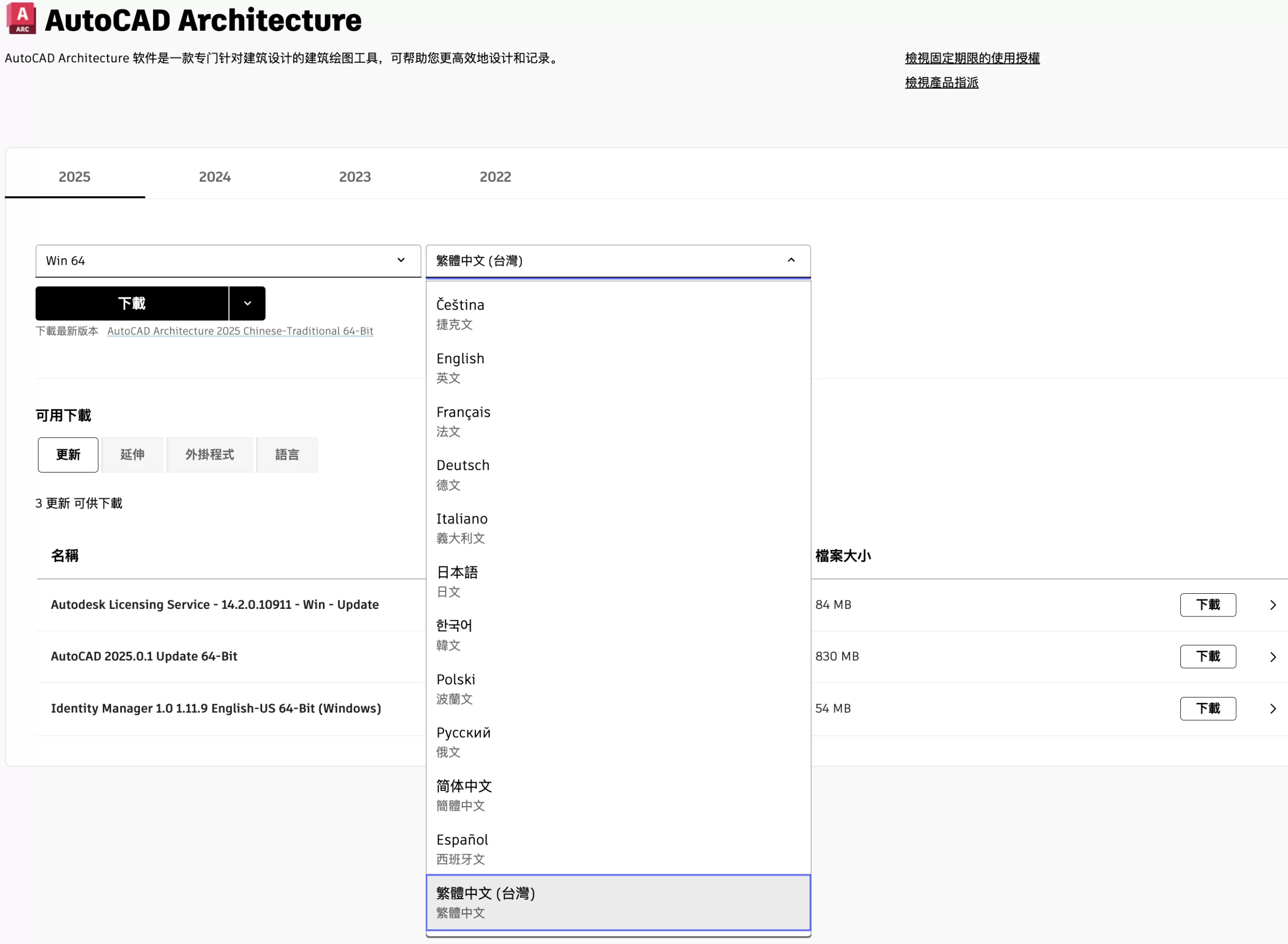Select the 2022 version tab
The image size is (1288, 944).
pyautogui.click(x=495, y=177)
